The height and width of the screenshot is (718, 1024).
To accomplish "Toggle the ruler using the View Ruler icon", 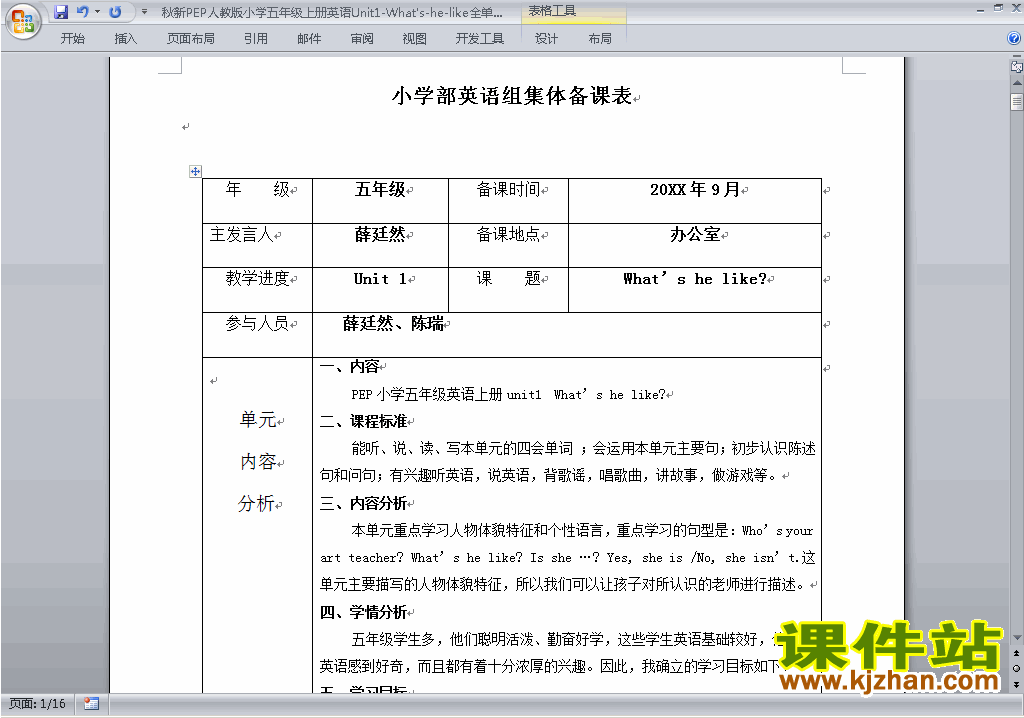I will point(1016,66).
